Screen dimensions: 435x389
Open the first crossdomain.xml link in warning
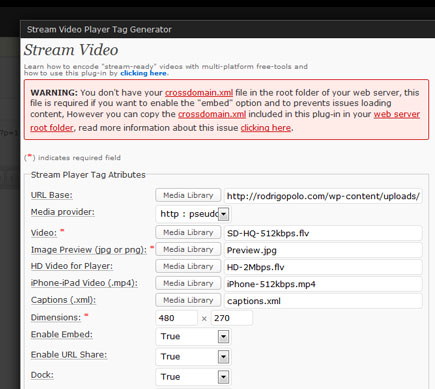199,93
